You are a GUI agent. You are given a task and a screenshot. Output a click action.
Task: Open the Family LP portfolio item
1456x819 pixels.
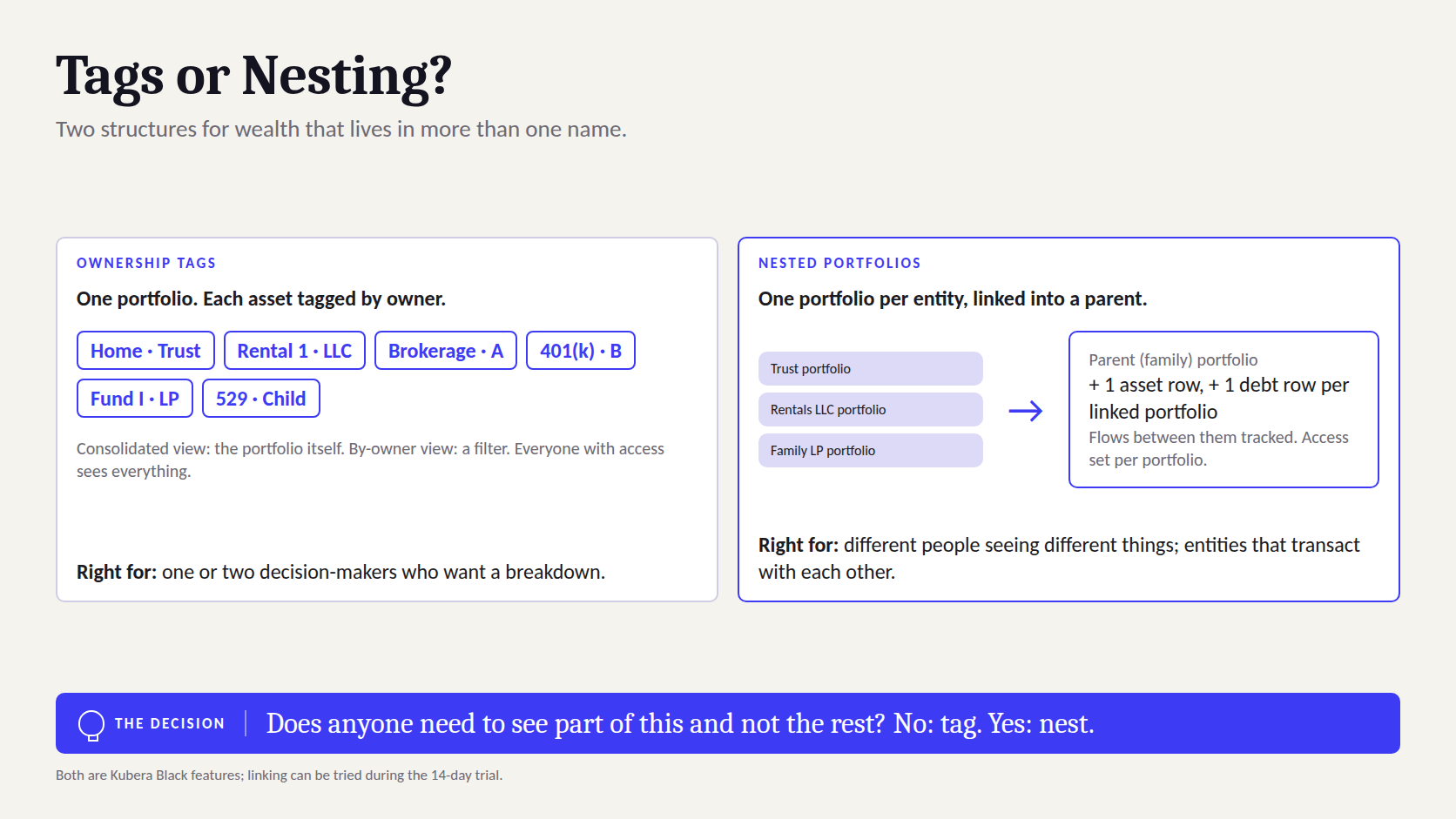click(871, 451)
